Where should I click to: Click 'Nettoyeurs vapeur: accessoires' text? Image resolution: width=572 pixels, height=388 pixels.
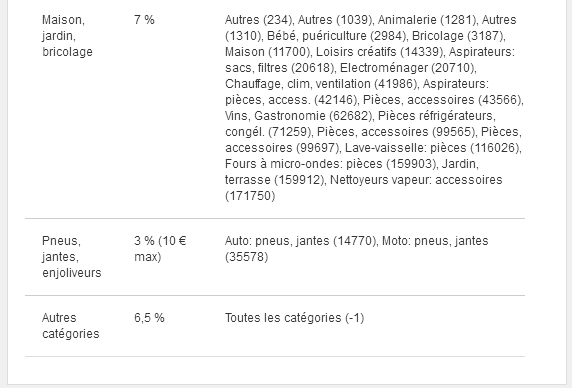[x=416, y=180]
